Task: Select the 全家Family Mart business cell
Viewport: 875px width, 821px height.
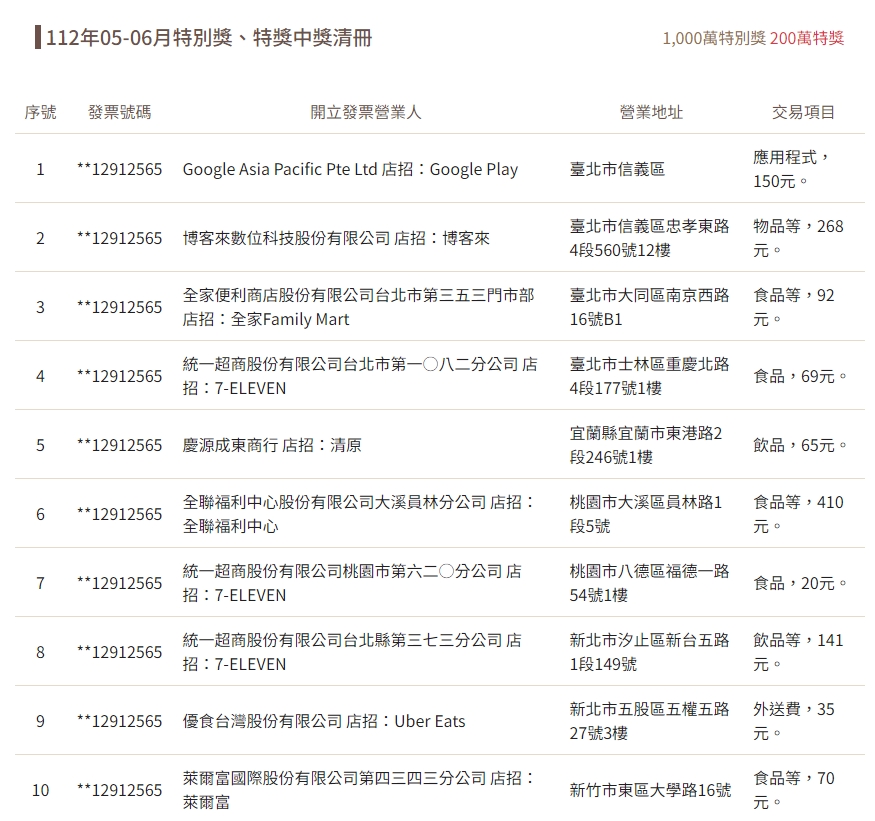Action: pos(358,307)
